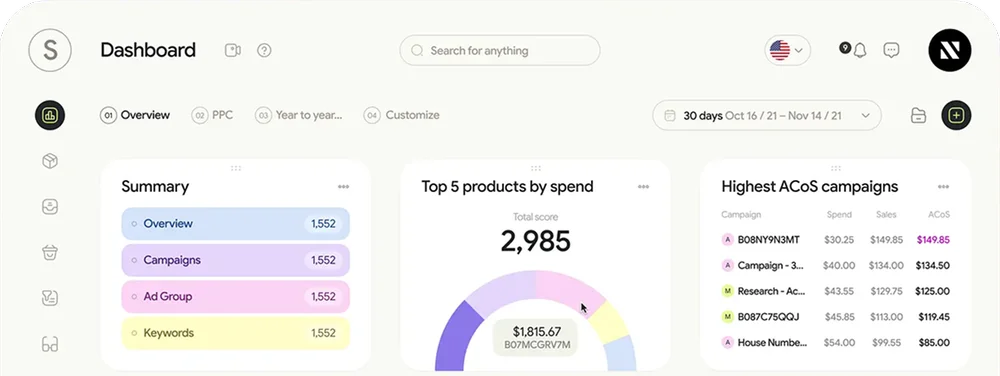
Task: Switch to the Overview tab
Action: pyautogui.click(x=135, y=115)
